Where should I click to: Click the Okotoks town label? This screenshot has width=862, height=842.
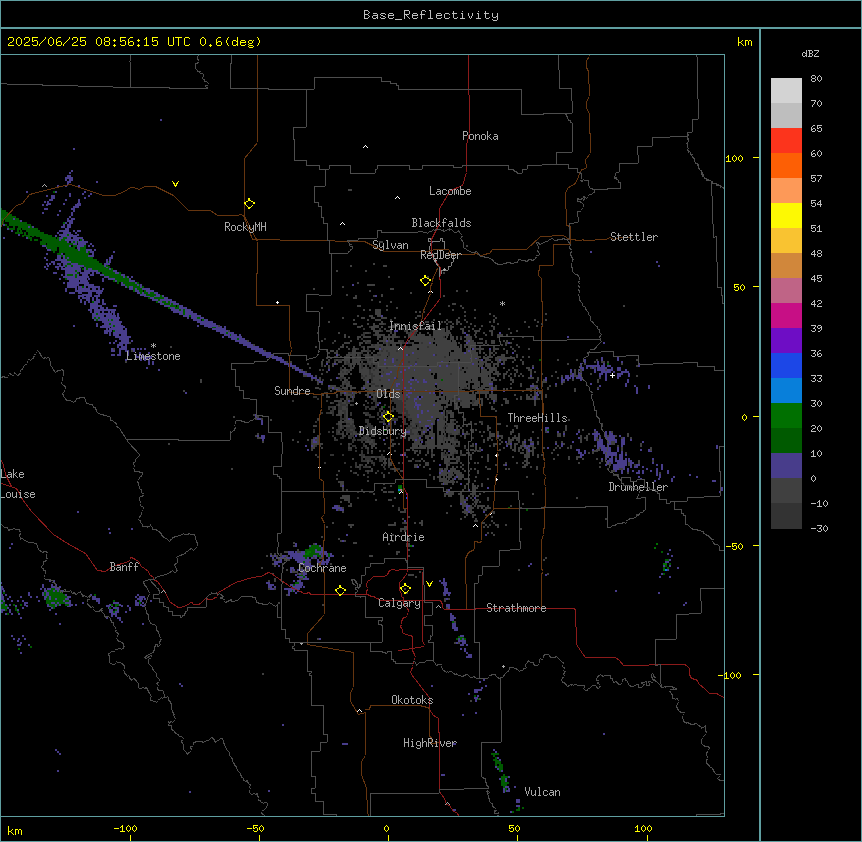pos(412,700)
